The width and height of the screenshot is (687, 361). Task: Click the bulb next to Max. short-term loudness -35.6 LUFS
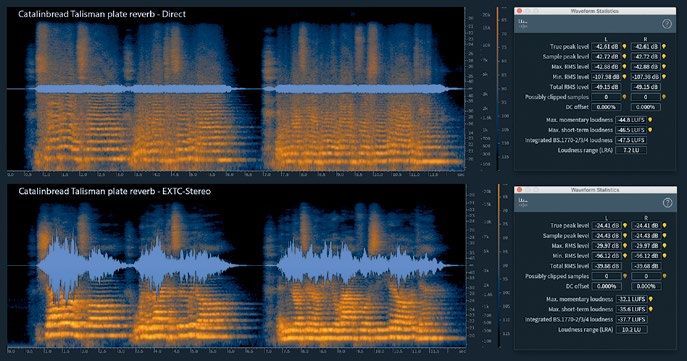(x=651, y=309)
